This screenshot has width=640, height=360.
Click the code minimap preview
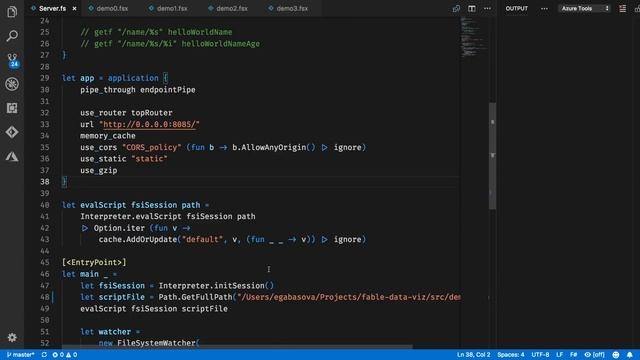473,37
